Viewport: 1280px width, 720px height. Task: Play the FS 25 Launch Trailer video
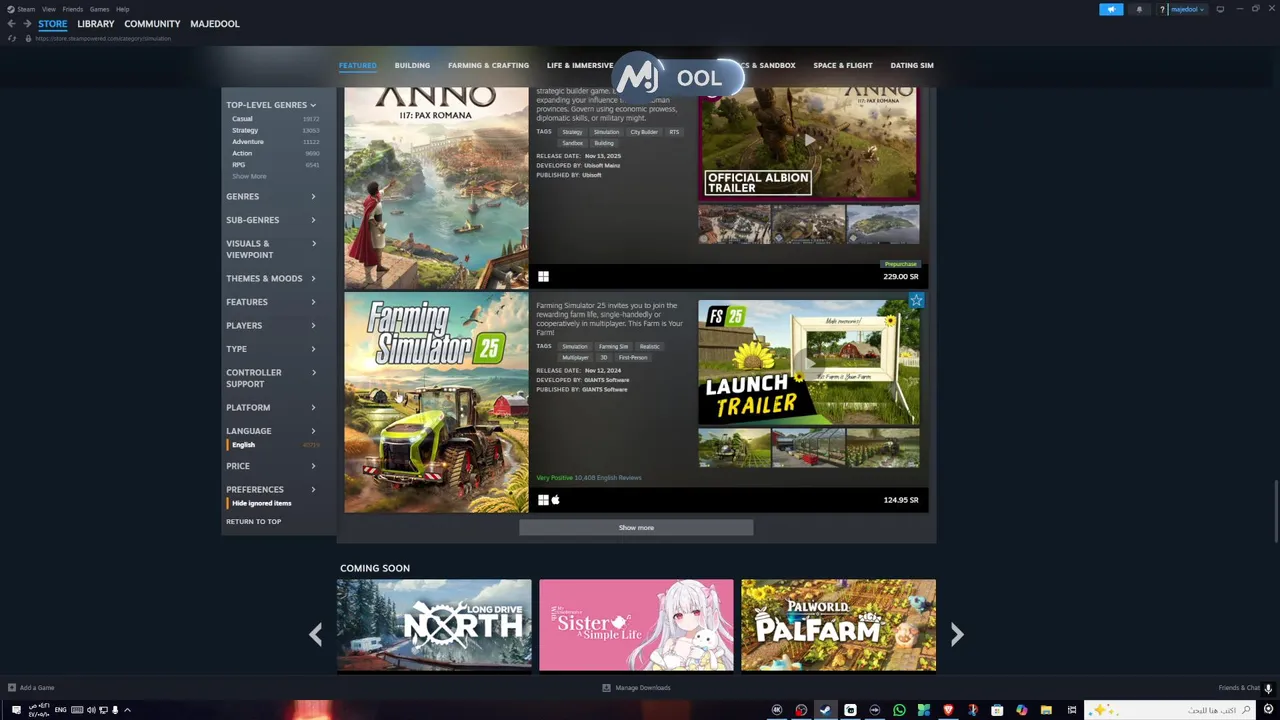(x=808, y=362)
